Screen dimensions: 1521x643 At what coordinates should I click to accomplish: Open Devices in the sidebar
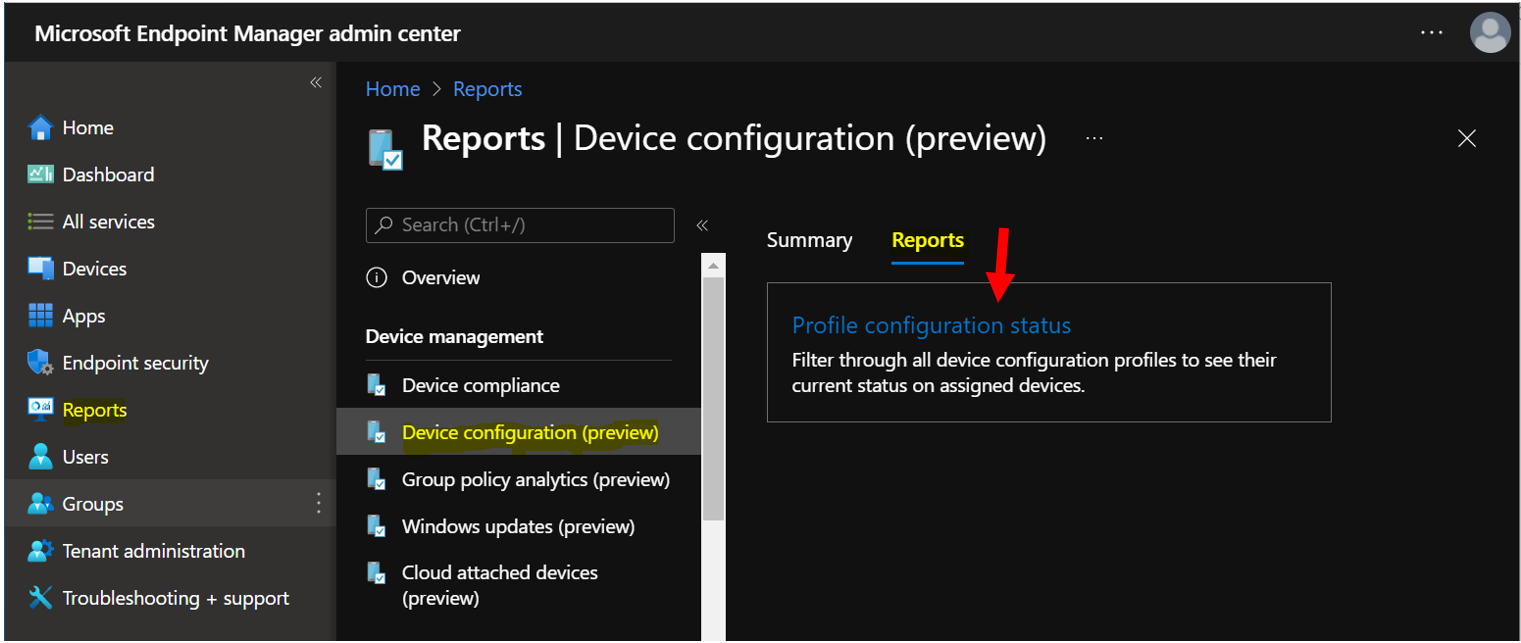pos(168,268)
